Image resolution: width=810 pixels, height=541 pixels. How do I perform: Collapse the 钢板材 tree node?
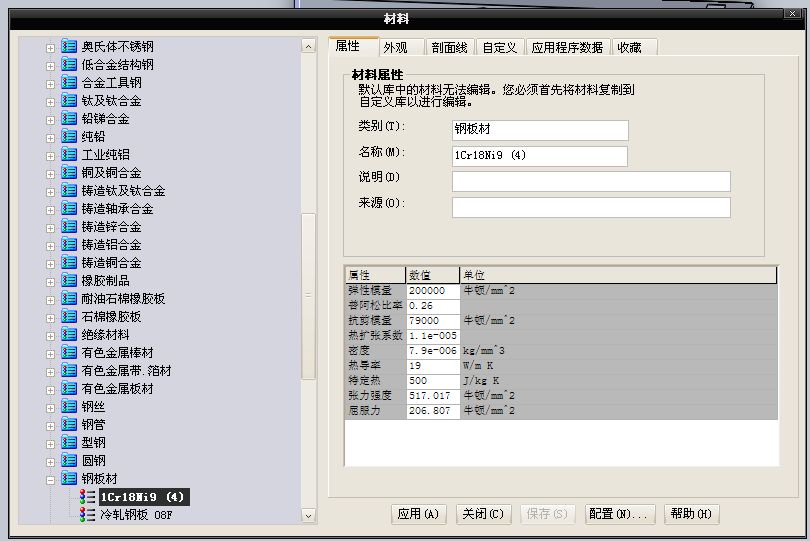50,480
